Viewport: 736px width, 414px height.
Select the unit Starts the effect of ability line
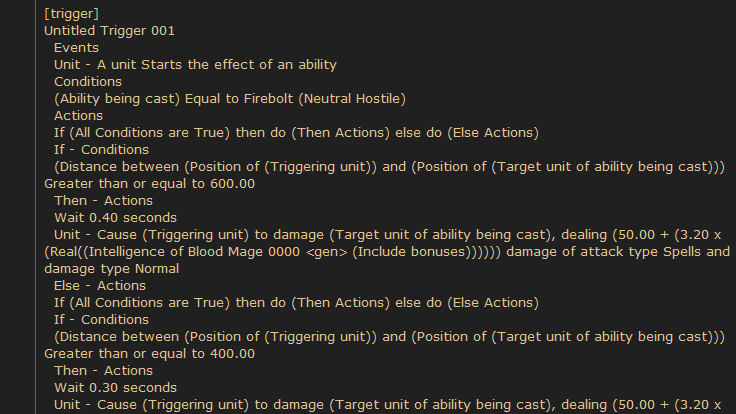[x=195, y=64]
